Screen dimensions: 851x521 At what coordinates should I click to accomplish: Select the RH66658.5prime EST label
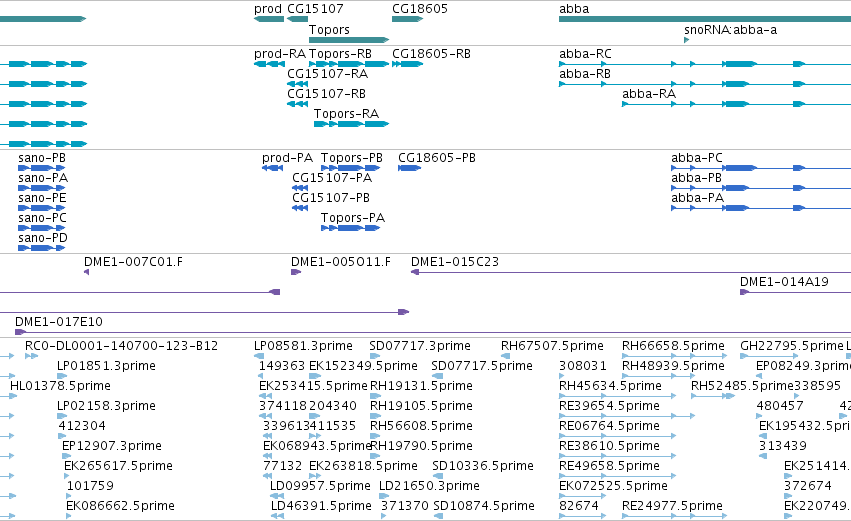674,346
